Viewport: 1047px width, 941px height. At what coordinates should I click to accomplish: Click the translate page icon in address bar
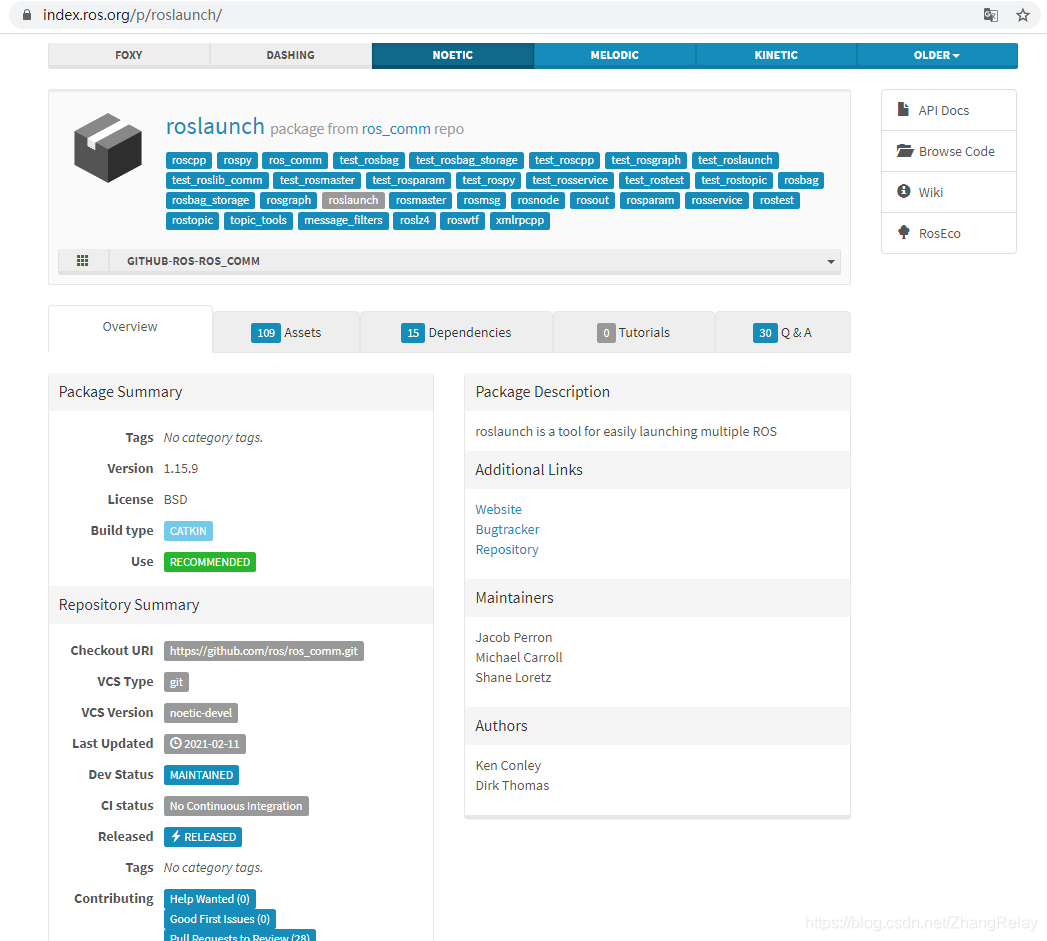pos(991,15)
